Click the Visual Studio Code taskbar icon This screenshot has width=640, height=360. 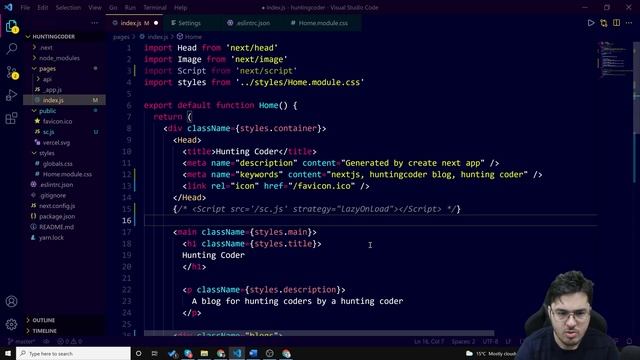pyautogui.click(x=237, y=353)
